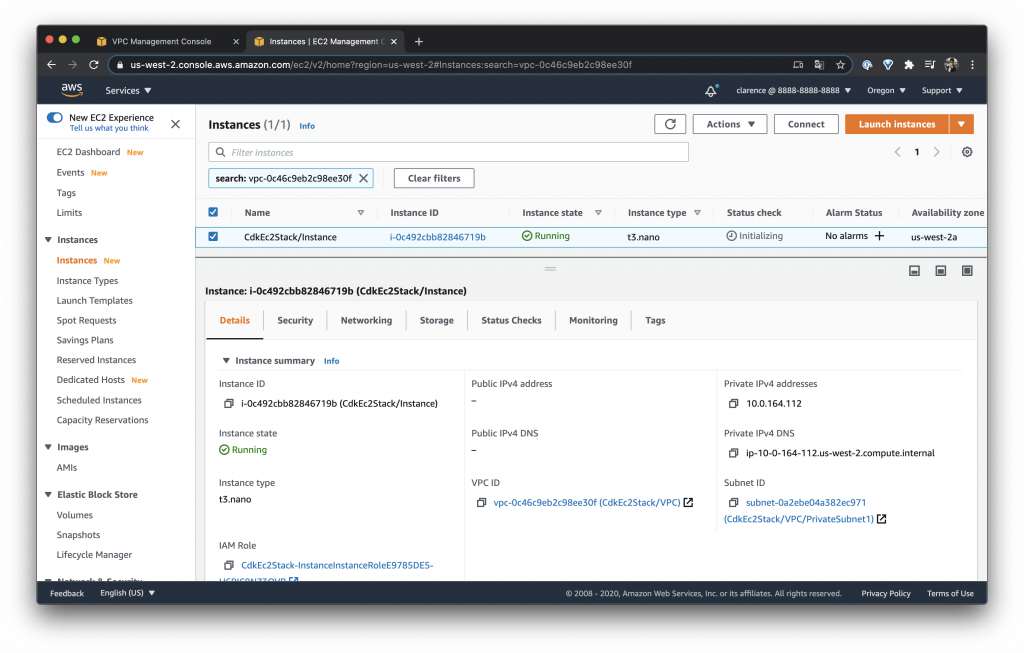The width and height of the screenshot is (1024, 653).
Task: Refresh the instances list
Action: point(670,124)
